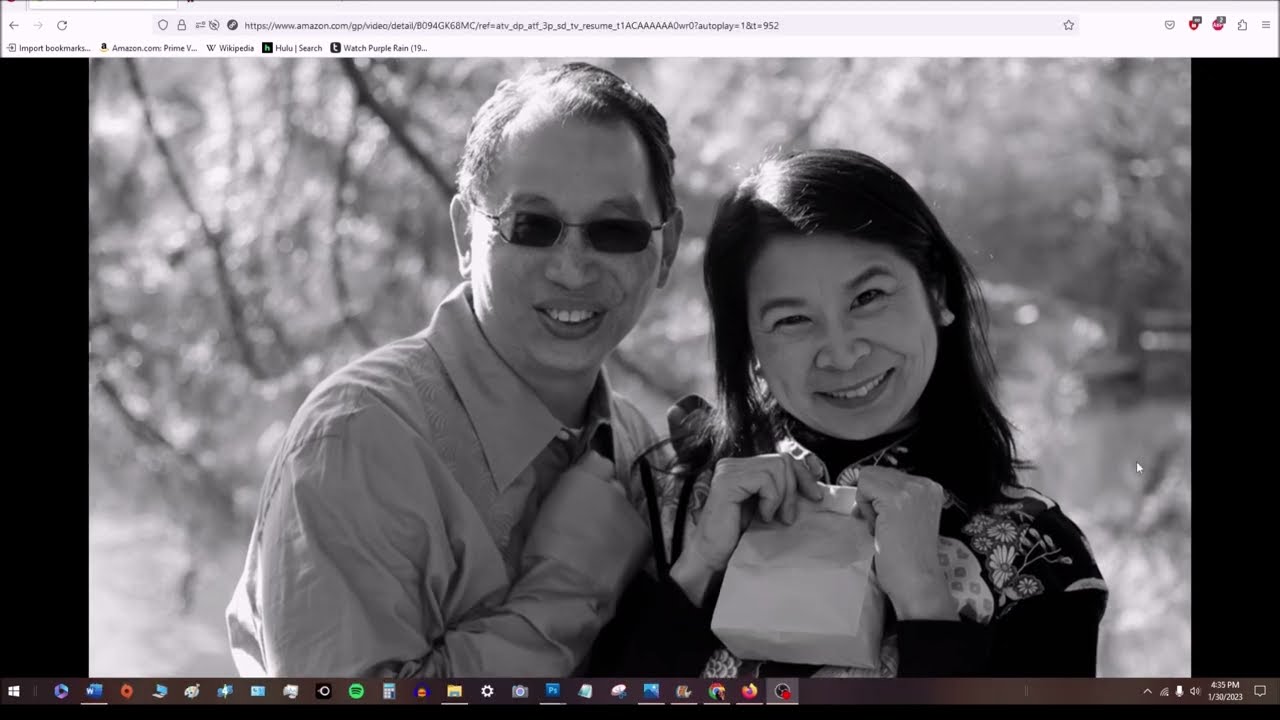Show hidden system tray icons
The height and width of the screenshot is (720, 1280).
(1147, 691)
